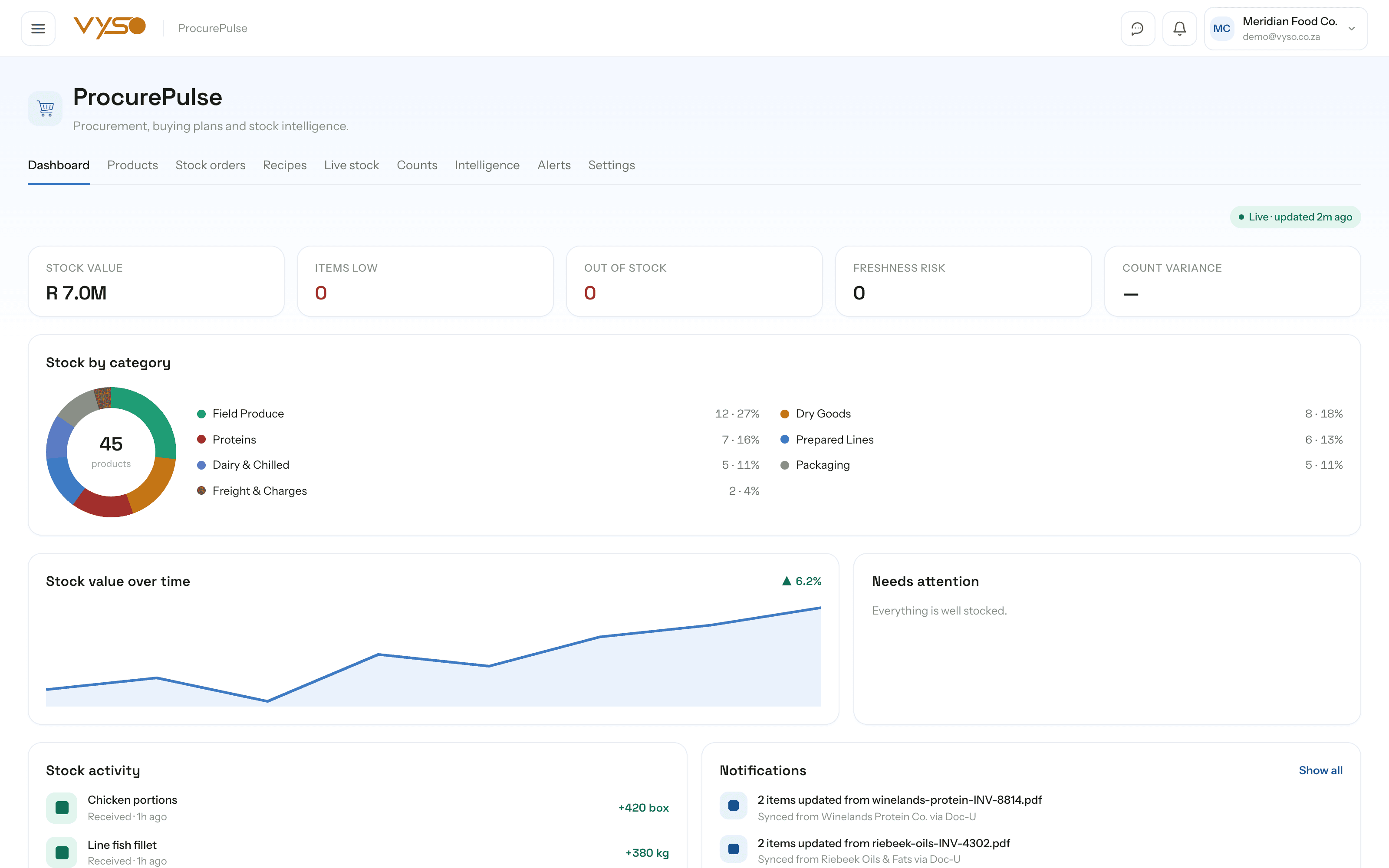This screenshot has height=868, width=1389.
Task: Click the demo@vyso.co.za email text
Action: [x=1281, y=37]
